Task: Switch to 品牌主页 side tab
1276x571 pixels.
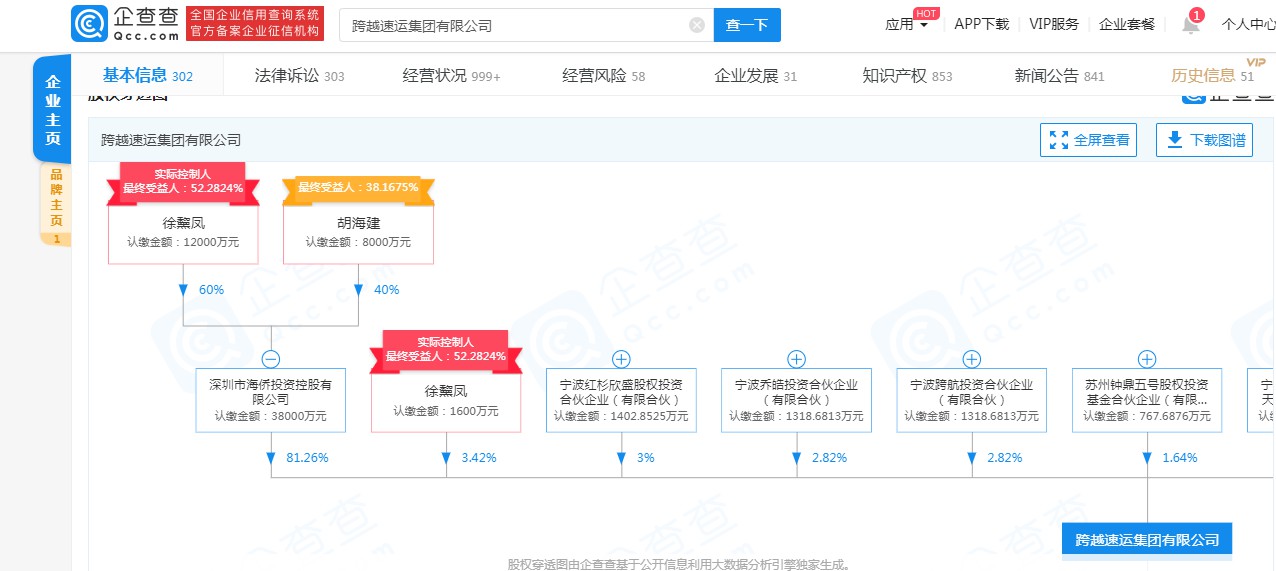Action: click(x=56, y=204)
